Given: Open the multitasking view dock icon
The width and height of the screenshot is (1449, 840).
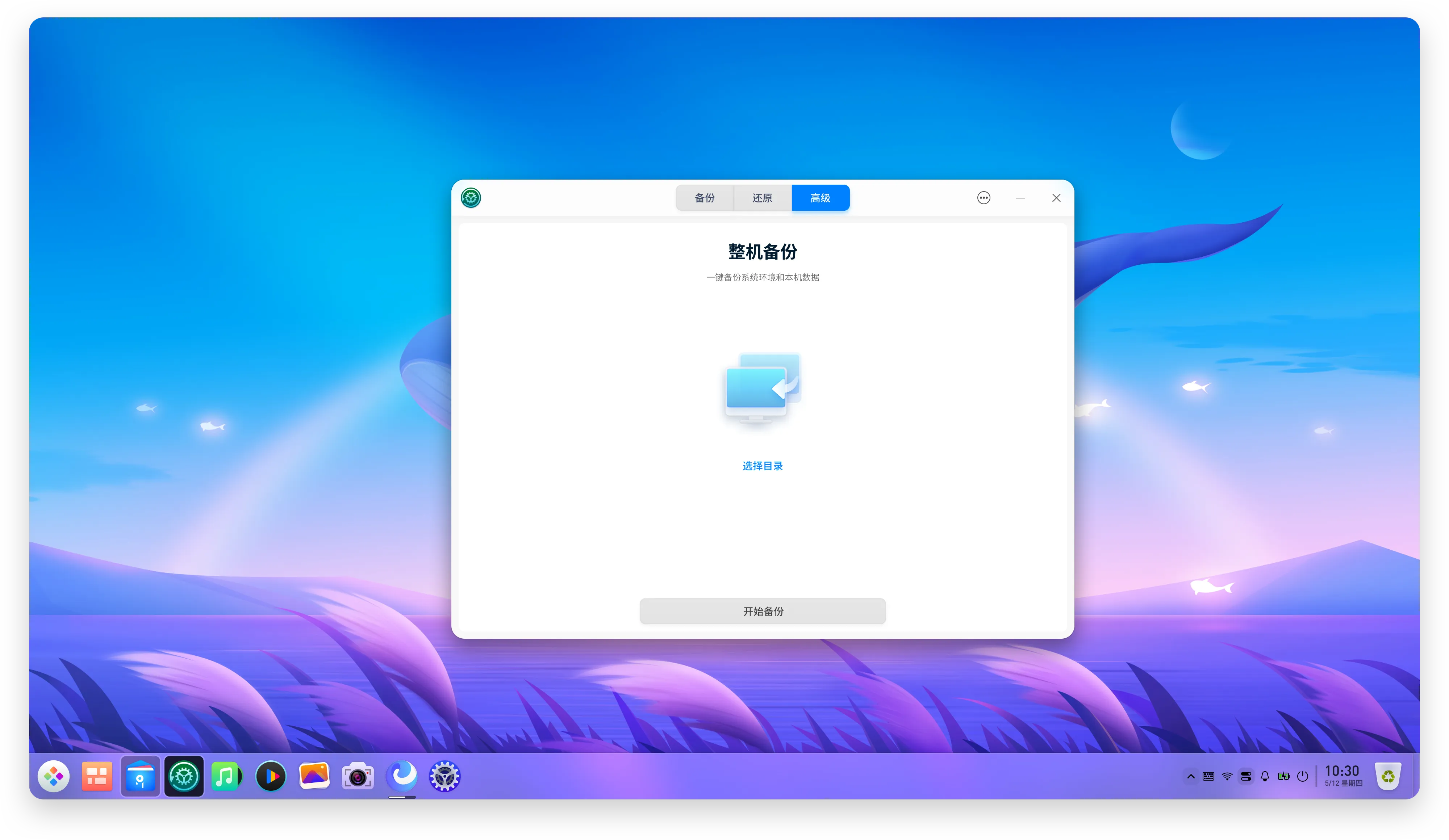Looking at the screenshot, I should tap(97, 777).
